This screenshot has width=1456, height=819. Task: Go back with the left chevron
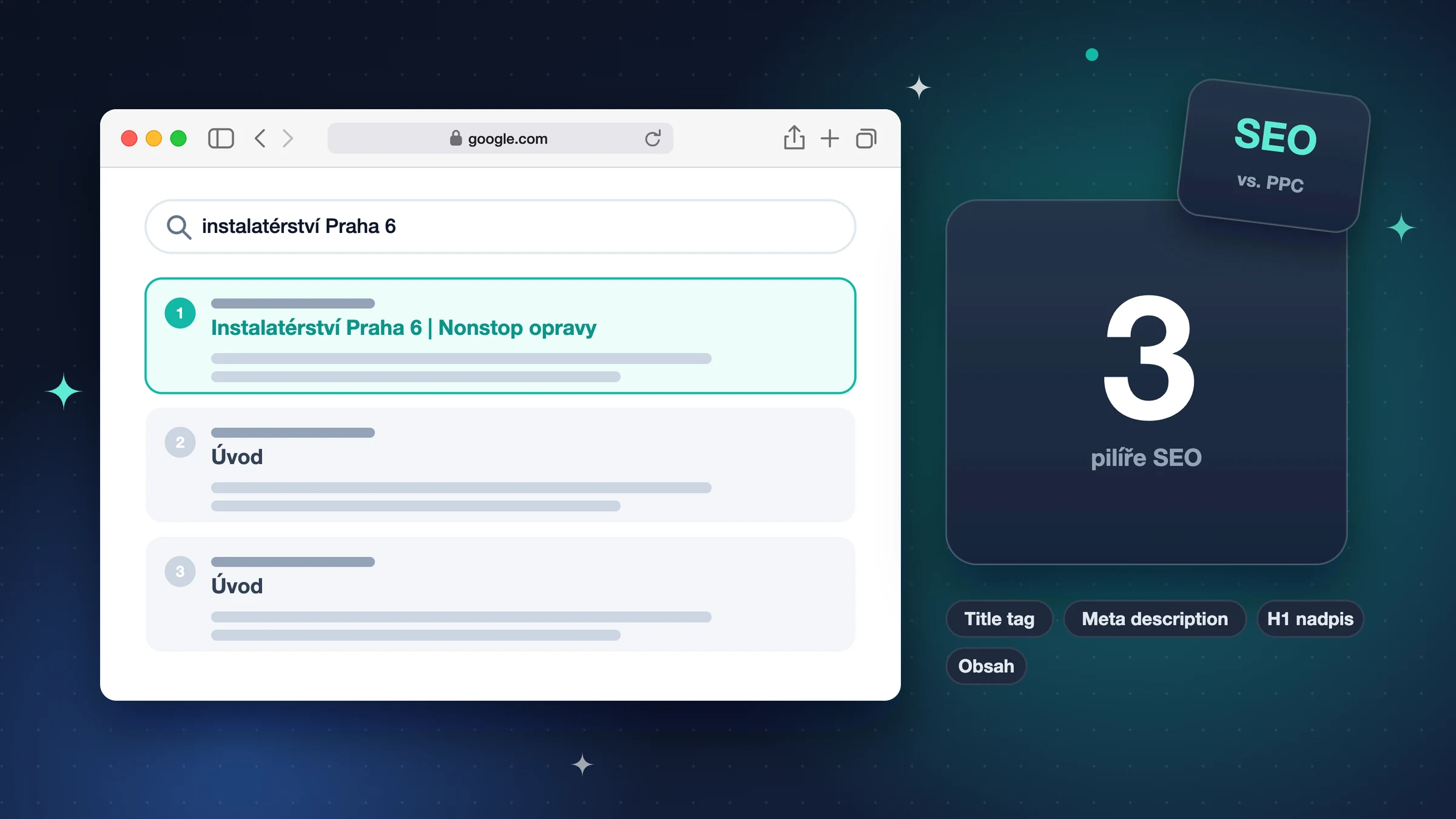coord(260,138)
